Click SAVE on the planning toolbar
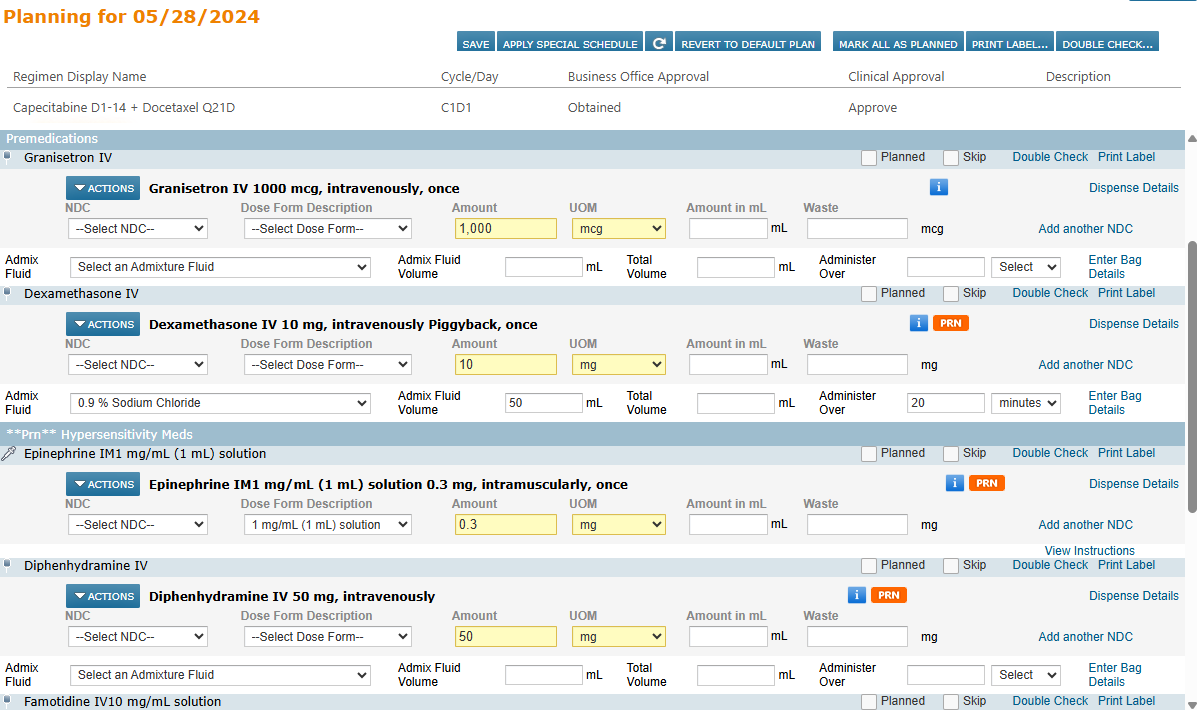 tap(475, 43)
